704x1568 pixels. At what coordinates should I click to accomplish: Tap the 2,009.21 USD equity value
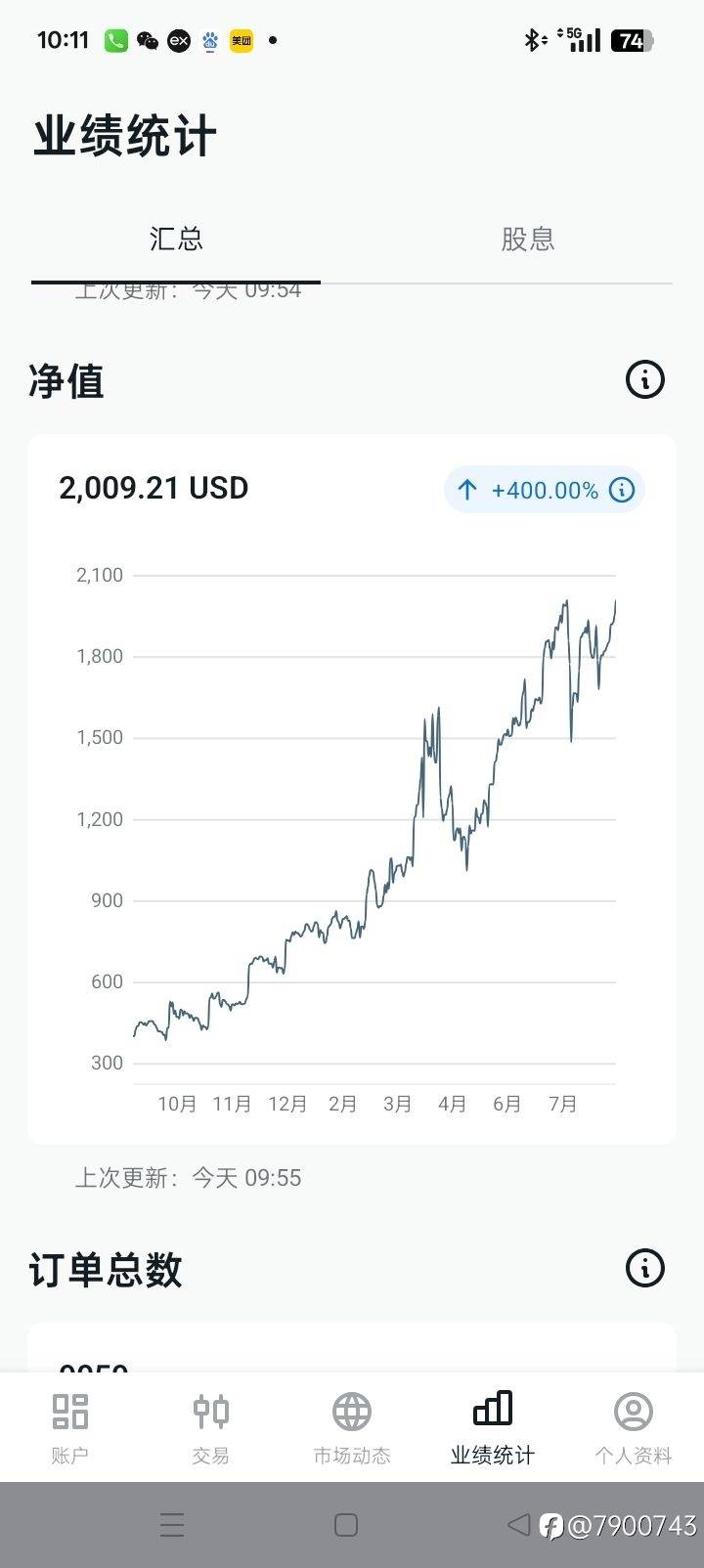[154, 488]
